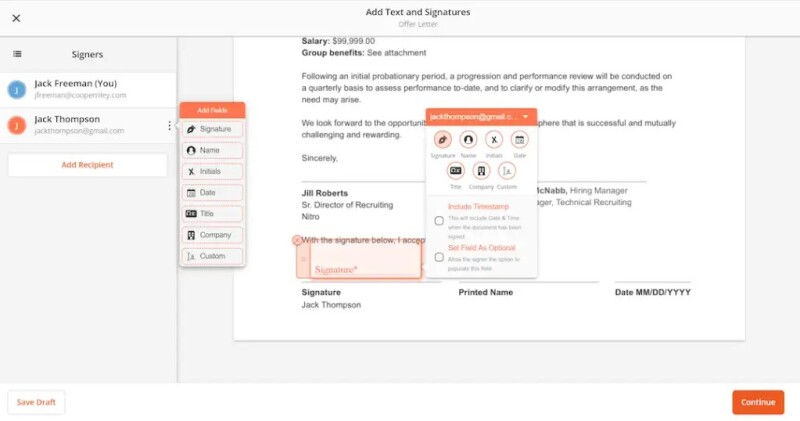Open Jack Thompson's three-dot options menu
Viewport: 800px width, 421px height.
point(169,126)
